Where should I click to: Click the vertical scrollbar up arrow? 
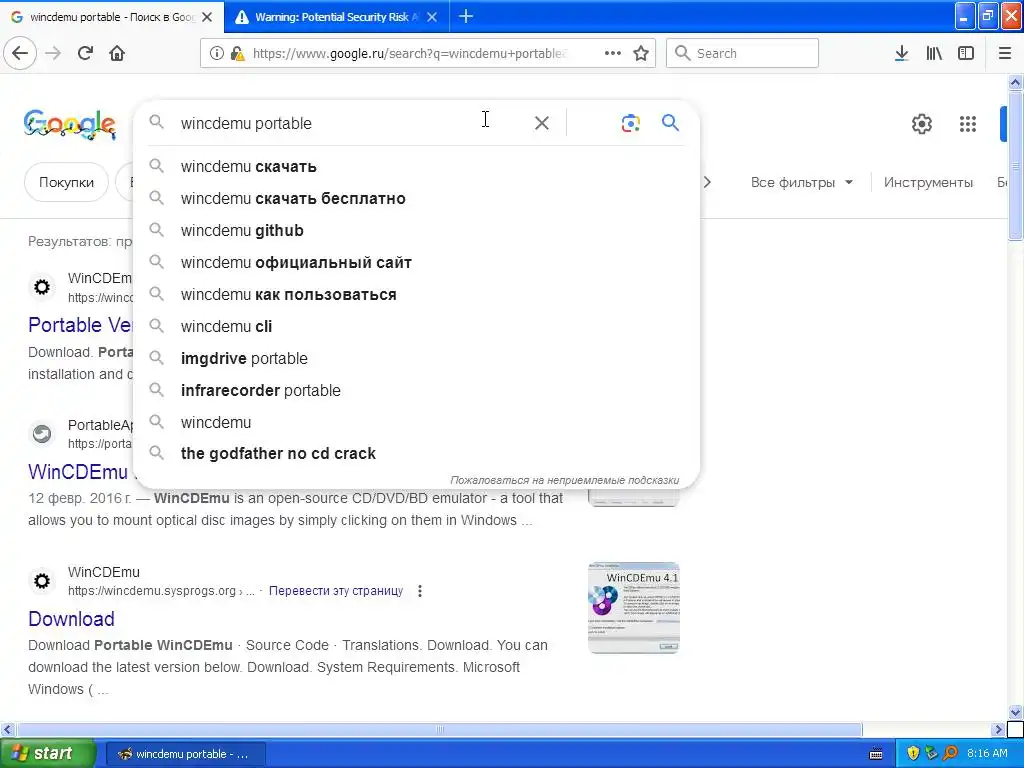1015,82
